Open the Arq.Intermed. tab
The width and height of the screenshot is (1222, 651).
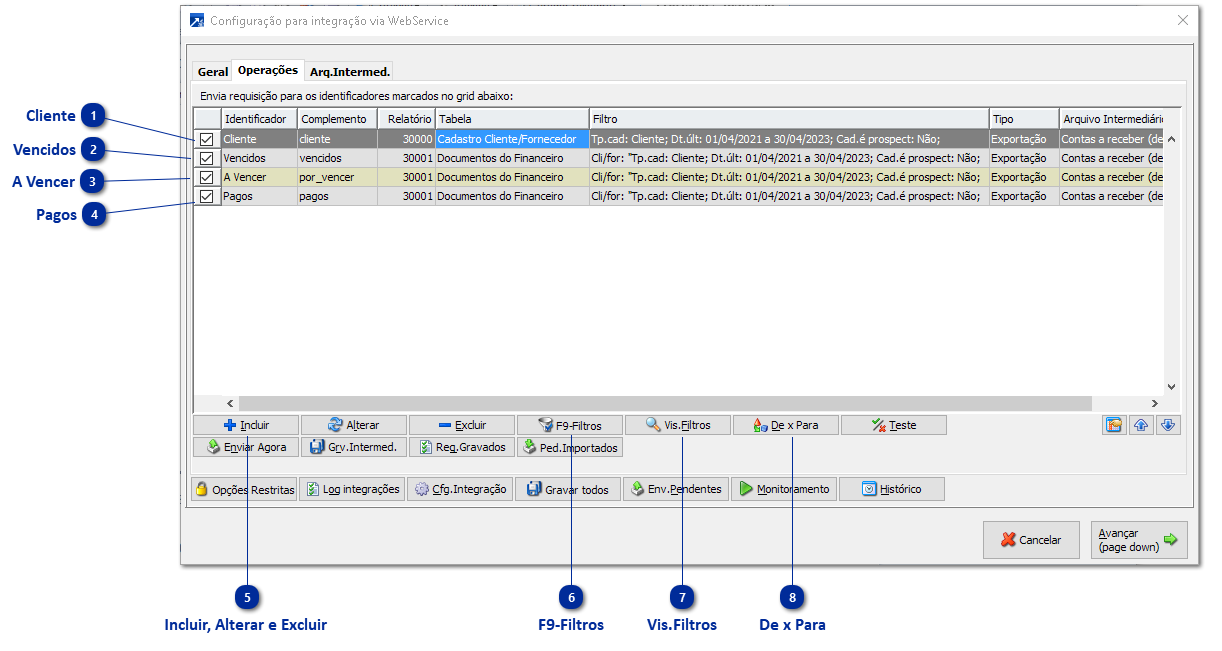[349, 72]
